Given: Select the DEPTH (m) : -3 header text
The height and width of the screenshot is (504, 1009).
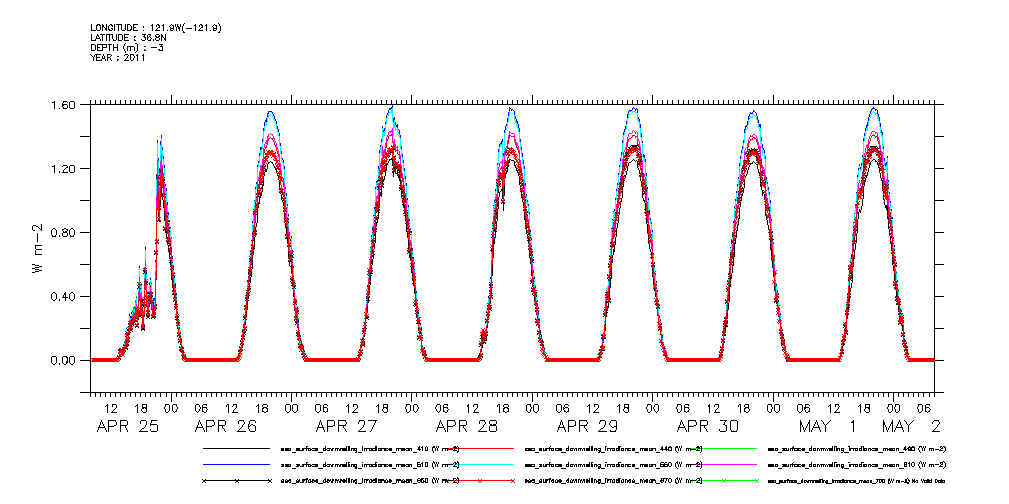Looking at the screenshot, I should click(127, 48).
